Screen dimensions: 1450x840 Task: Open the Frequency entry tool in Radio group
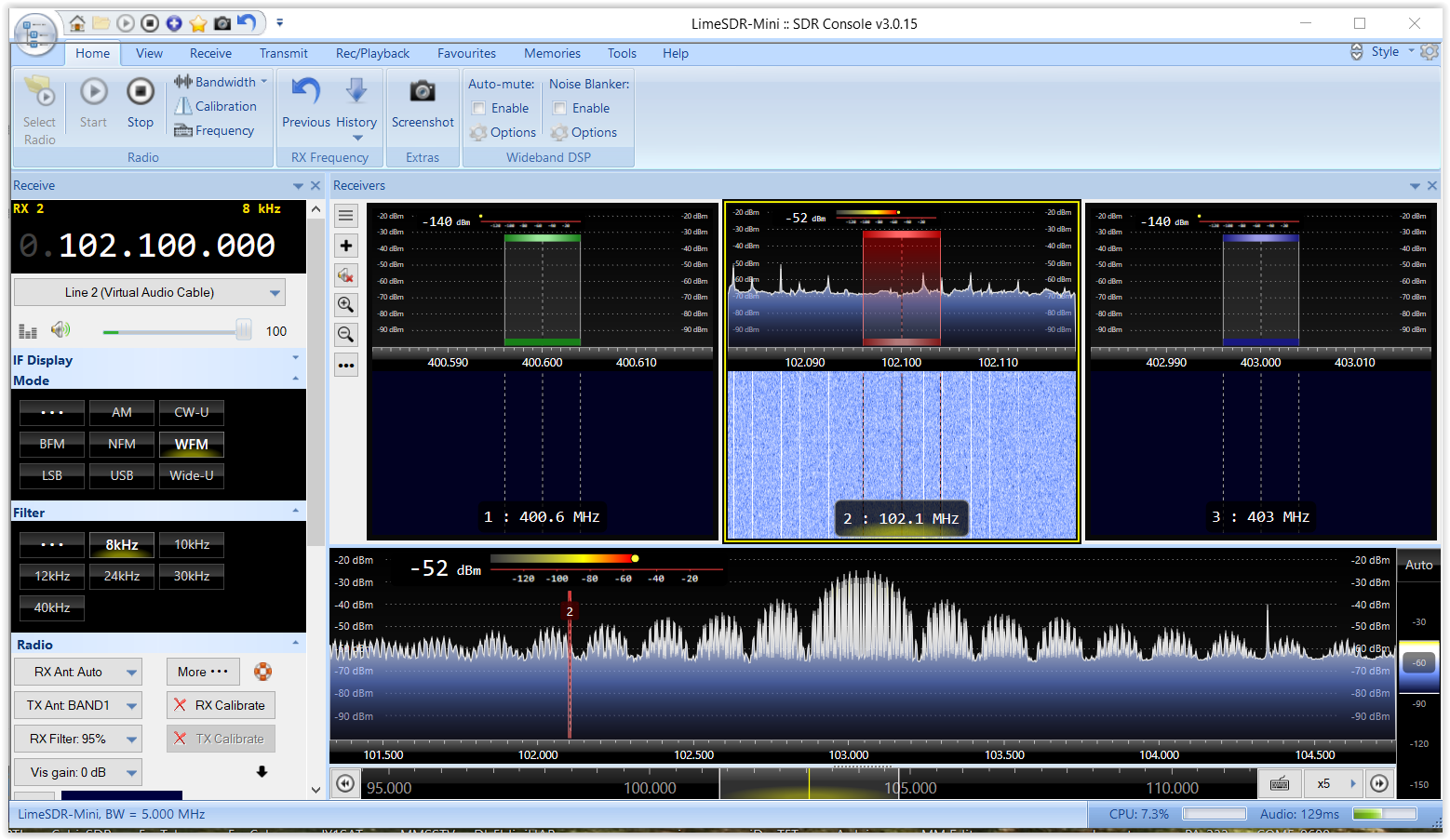click(214, 130)
